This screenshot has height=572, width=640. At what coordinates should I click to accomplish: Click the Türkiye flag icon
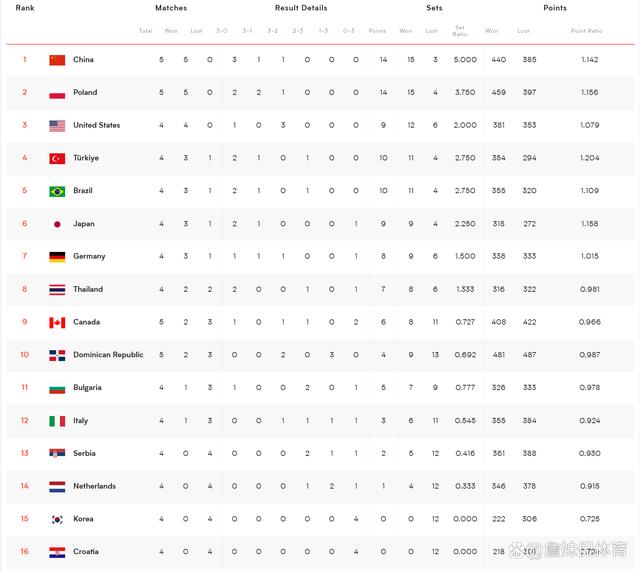coord(57,159)
